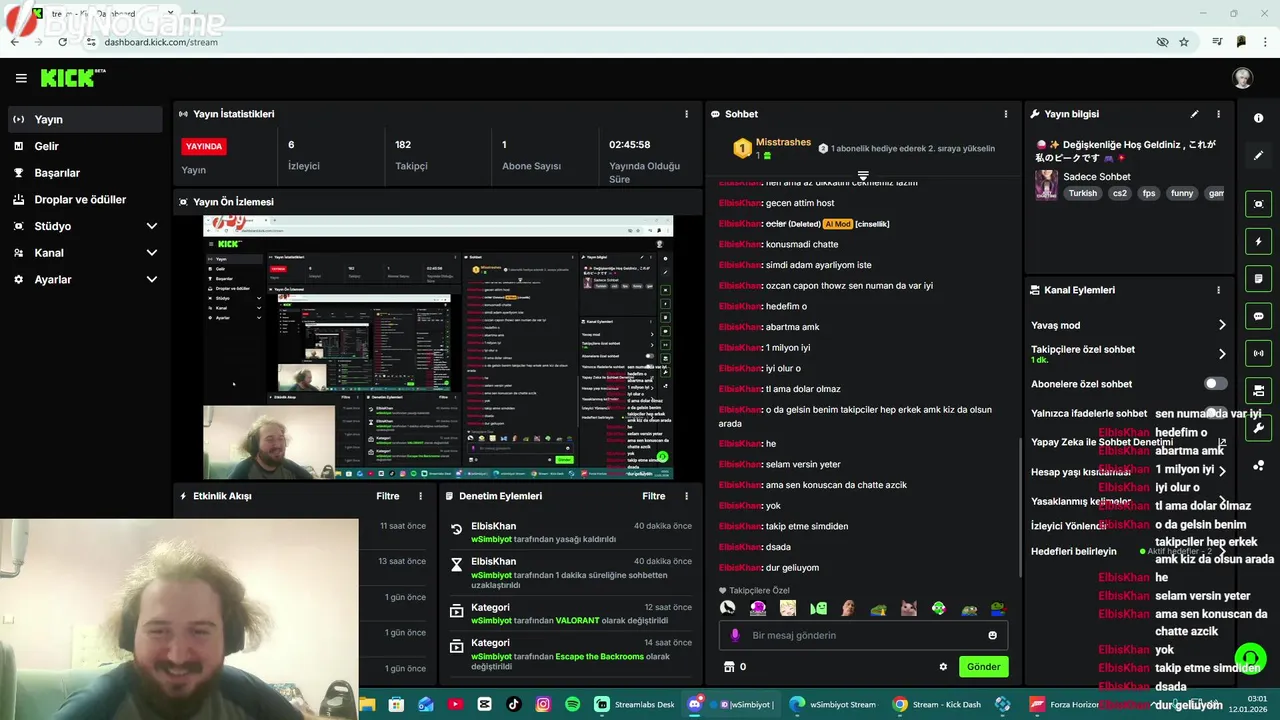Open Droplar ve ödüller page
This screenshot has height=720, width=1280.
85,199
